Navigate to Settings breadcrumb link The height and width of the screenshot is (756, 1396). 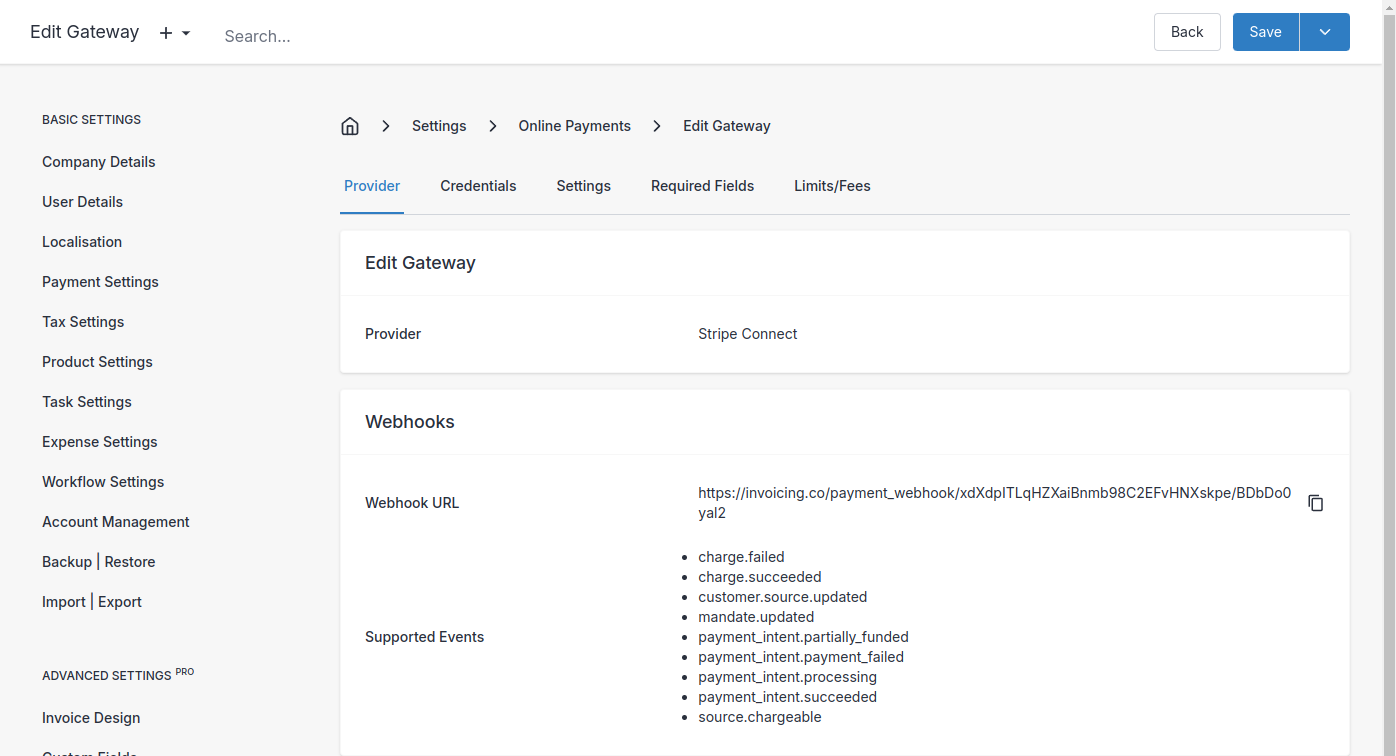tap(439, 126)
